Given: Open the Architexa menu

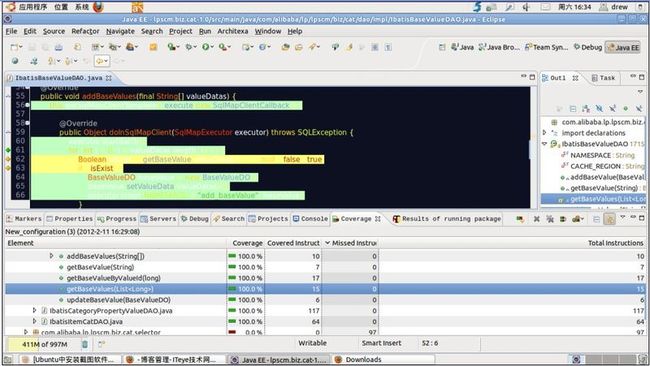Looking at the screenshot, I should pyautogui.click(x=233, y=31).
